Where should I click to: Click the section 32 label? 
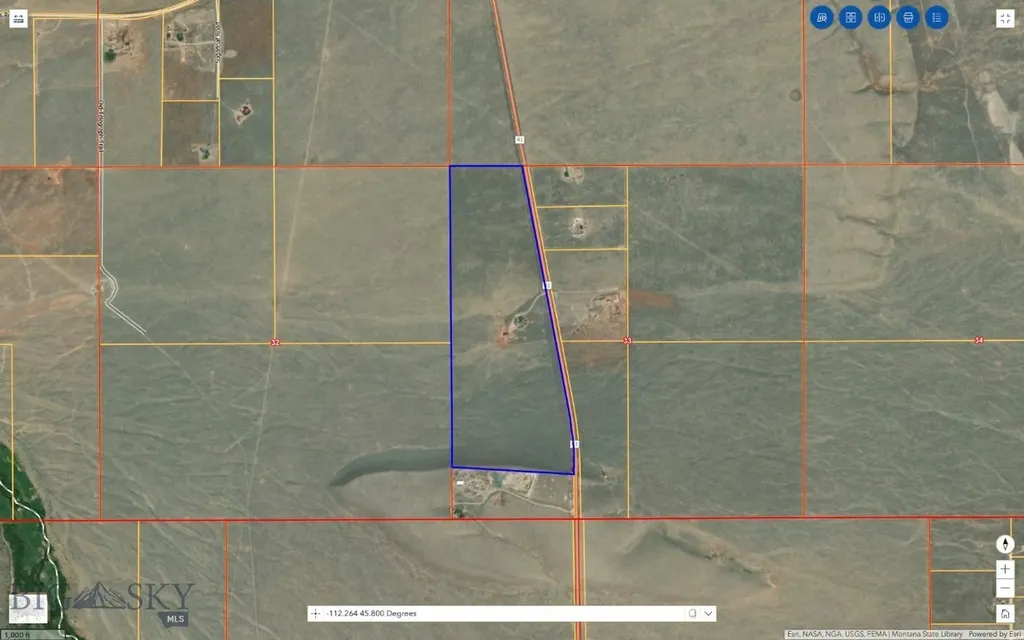[x=275, y=342]
